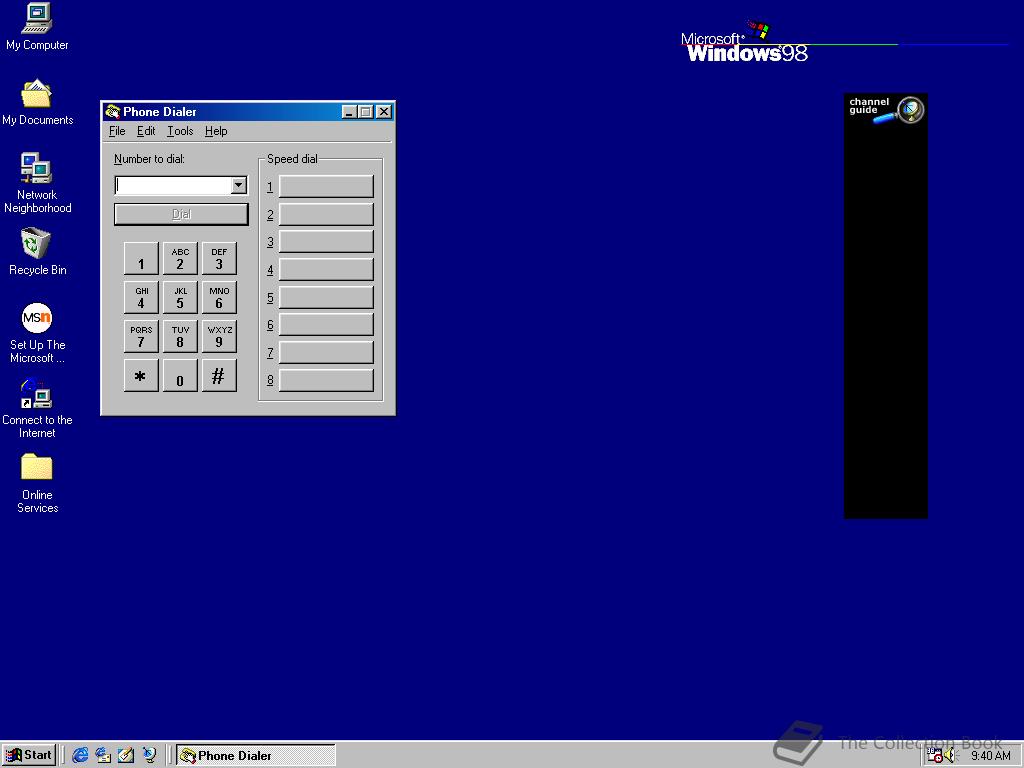
Task: Click speed dial button 6
Action: [327, 325]
